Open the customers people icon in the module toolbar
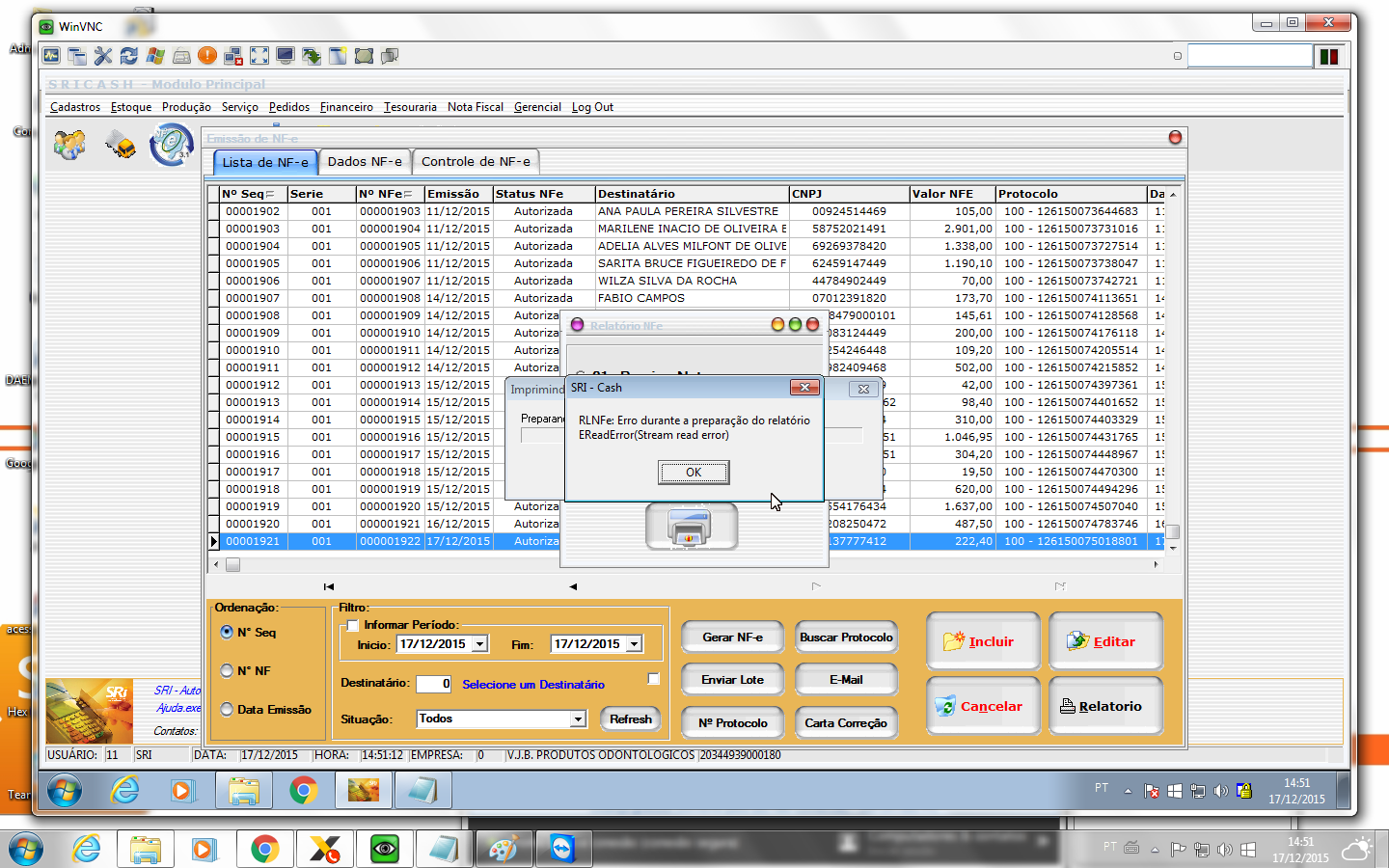Screen dimensions: 1389x868 point(70,145)
